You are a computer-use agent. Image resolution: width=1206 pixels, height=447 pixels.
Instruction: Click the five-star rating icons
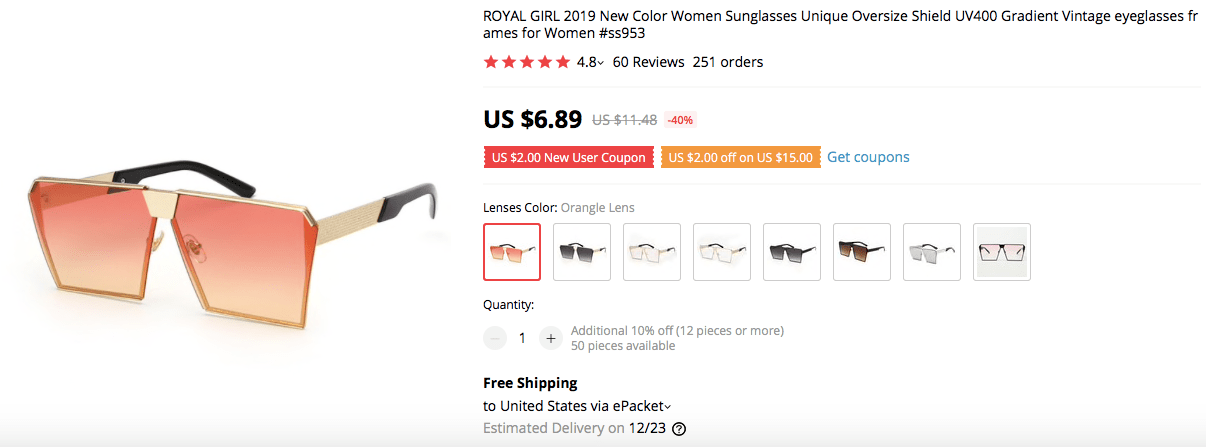[526, 62]
